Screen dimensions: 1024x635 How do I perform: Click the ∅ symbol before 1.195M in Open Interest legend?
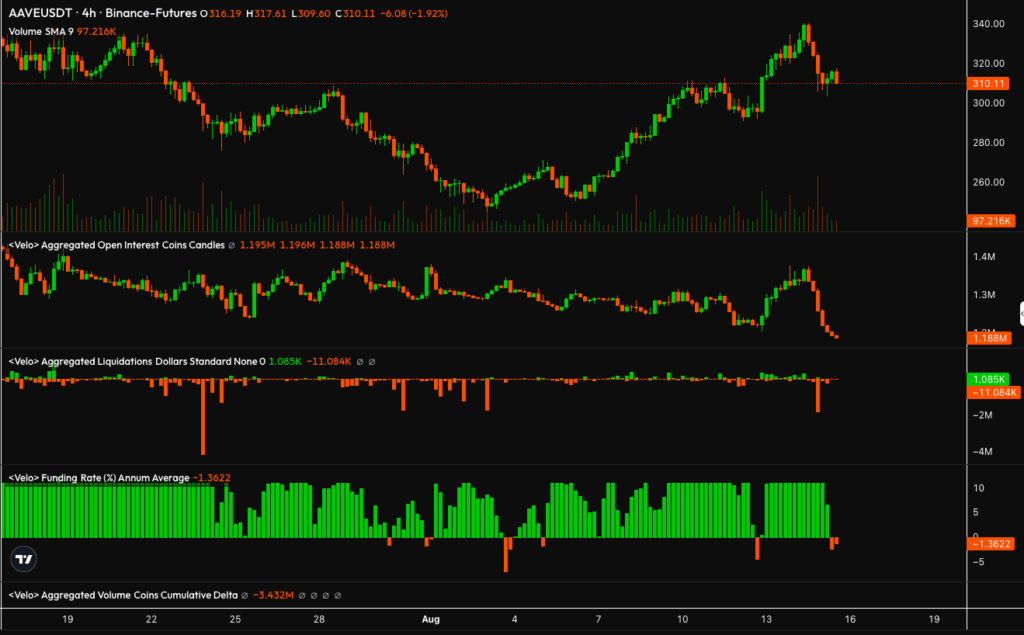tap(231, 246)
